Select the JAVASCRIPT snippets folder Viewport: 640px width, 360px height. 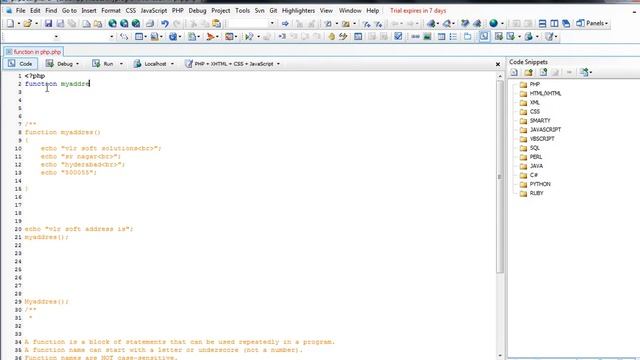pos(540,130)
